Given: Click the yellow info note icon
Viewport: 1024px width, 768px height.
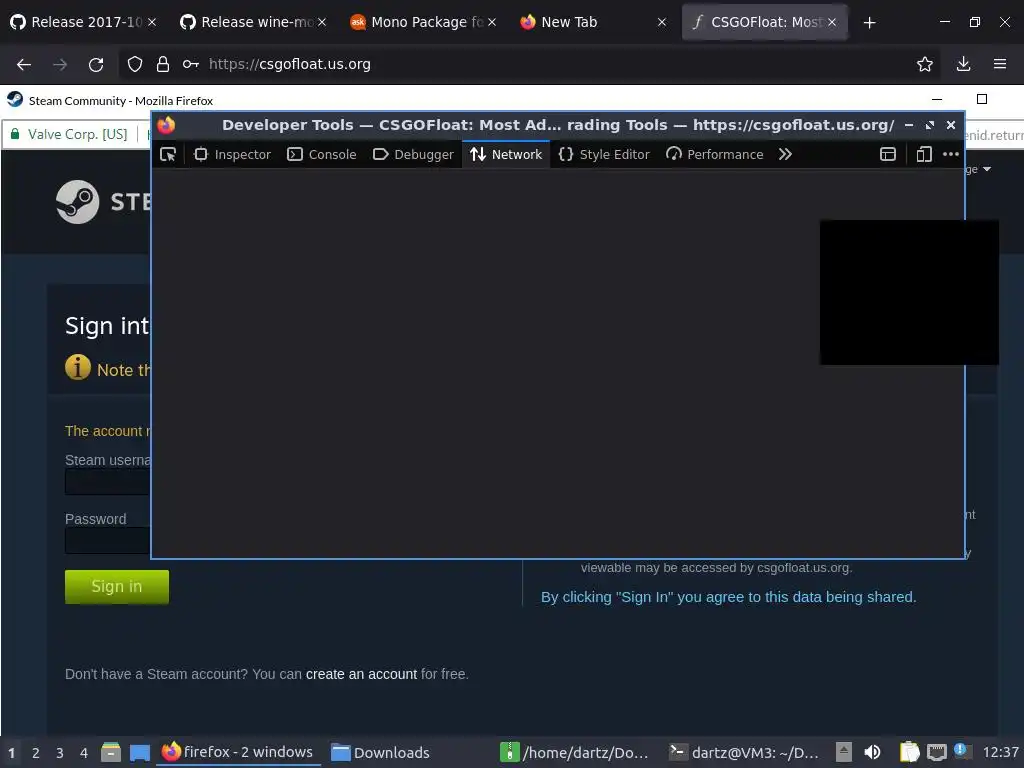Looking at the screenshot, I should pos(78,367).
